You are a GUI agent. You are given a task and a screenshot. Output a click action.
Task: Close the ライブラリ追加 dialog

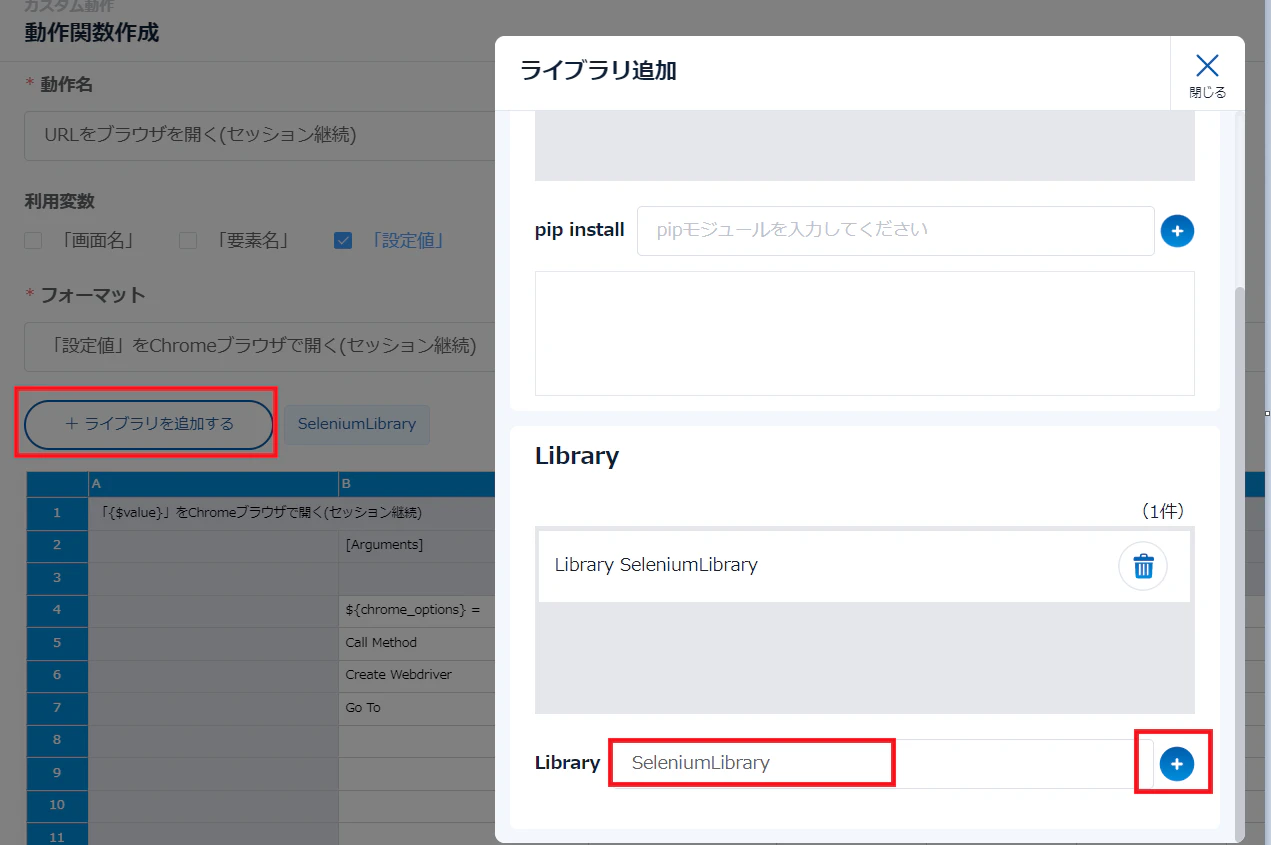[x=1207, y=74]
